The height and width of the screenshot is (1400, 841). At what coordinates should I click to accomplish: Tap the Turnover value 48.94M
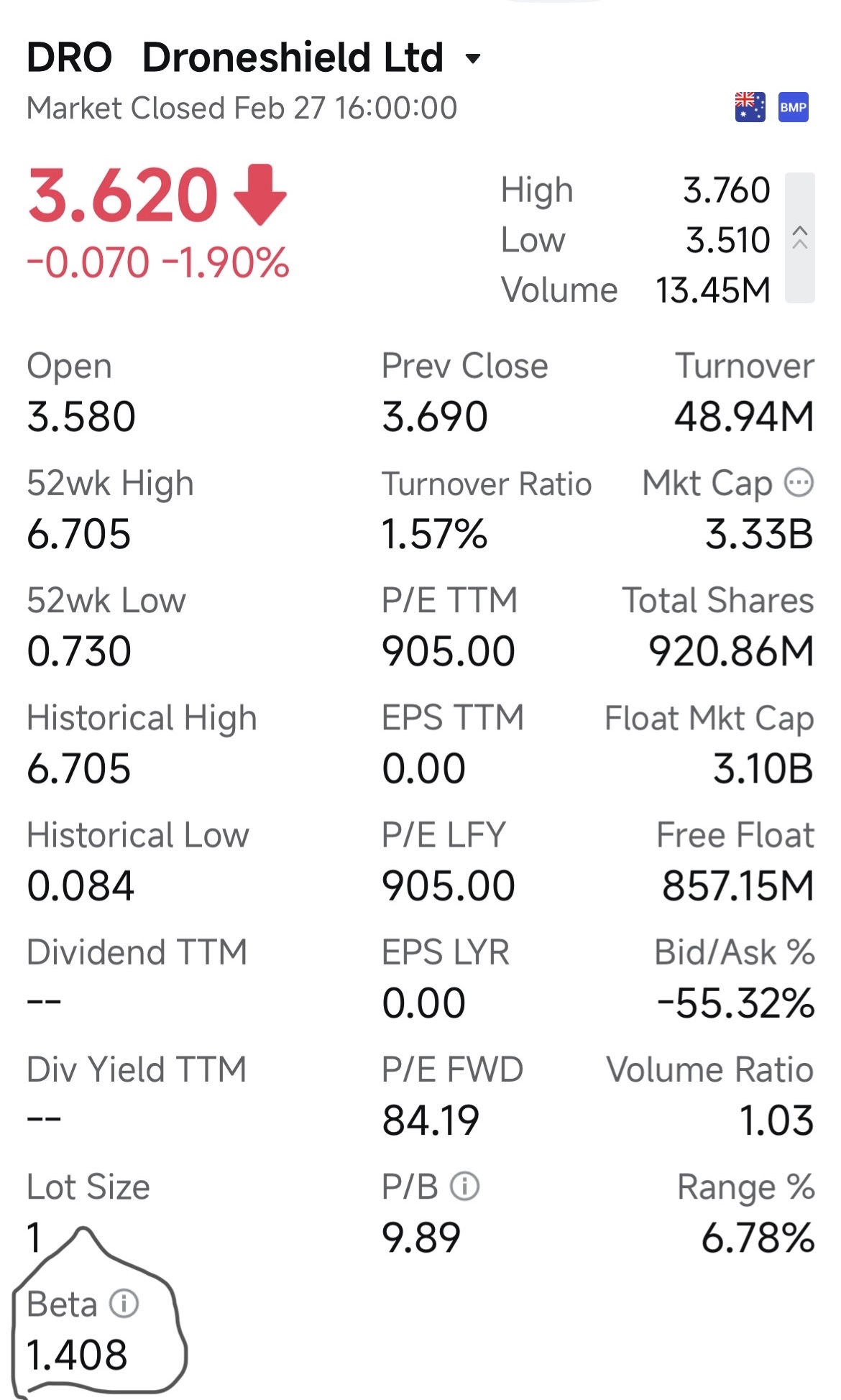(744, 417)
